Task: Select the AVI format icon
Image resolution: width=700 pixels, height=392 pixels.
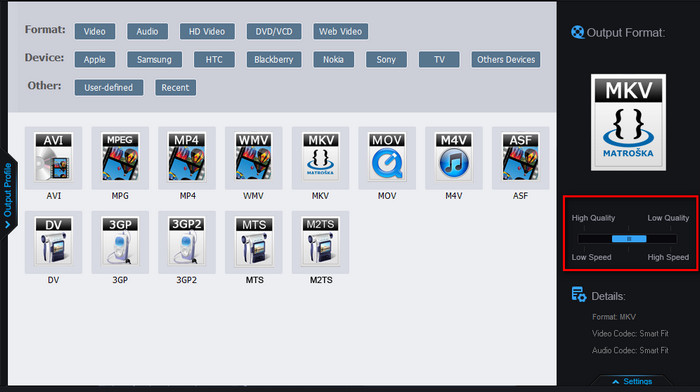Action: pos(53,157)
